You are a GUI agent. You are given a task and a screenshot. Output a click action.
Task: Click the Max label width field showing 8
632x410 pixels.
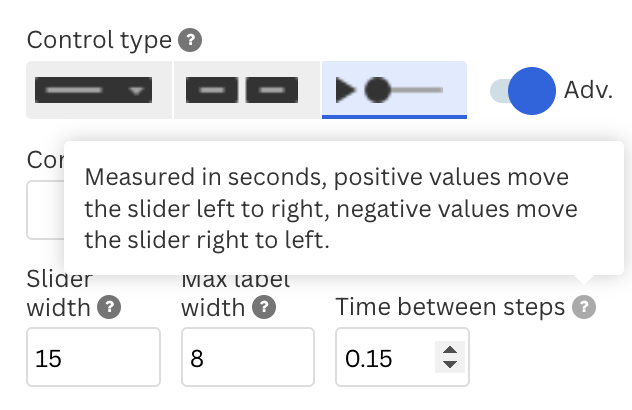click(x=248, y=357)
